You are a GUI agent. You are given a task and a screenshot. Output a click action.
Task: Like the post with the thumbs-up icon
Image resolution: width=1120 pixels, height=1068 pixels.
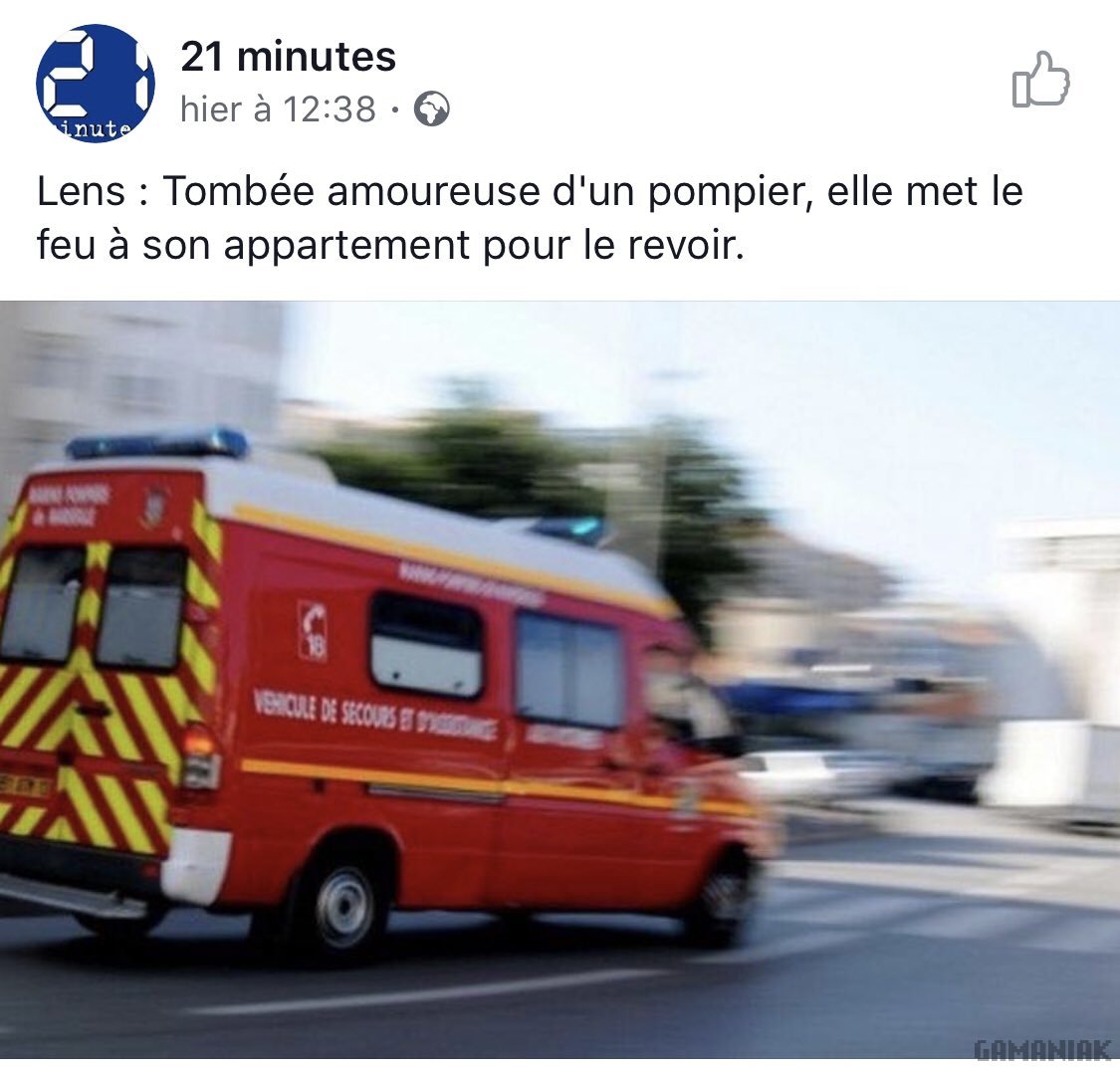click(x=1040, y=80)
